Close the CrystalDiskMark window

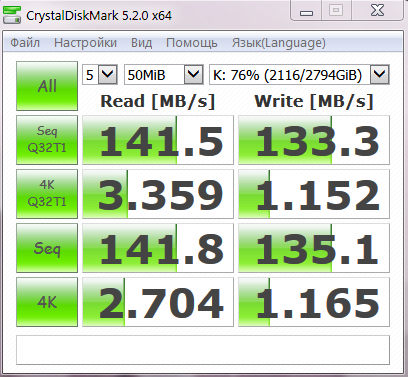point(377,11)
